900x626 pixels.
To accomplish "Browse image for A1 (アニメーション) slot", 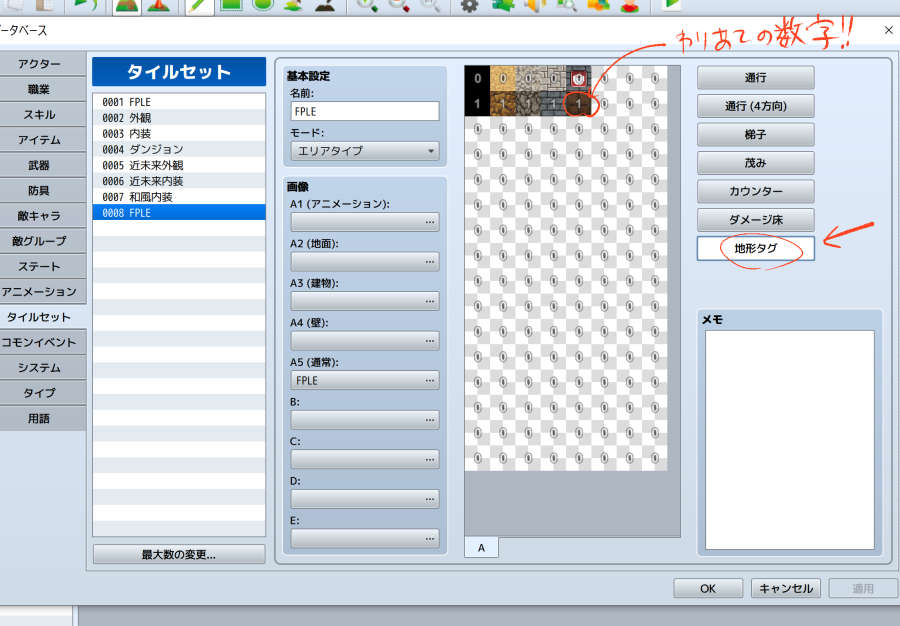I will click(x=365, y=221).
